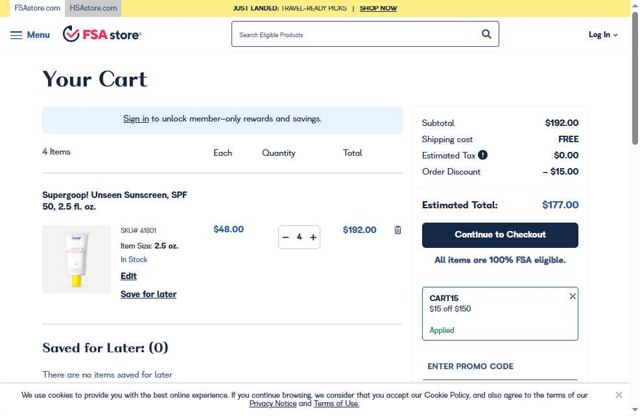Click the Search Eligible Products field
This screenshot has width=640, height=416.
tap(355, 35)
